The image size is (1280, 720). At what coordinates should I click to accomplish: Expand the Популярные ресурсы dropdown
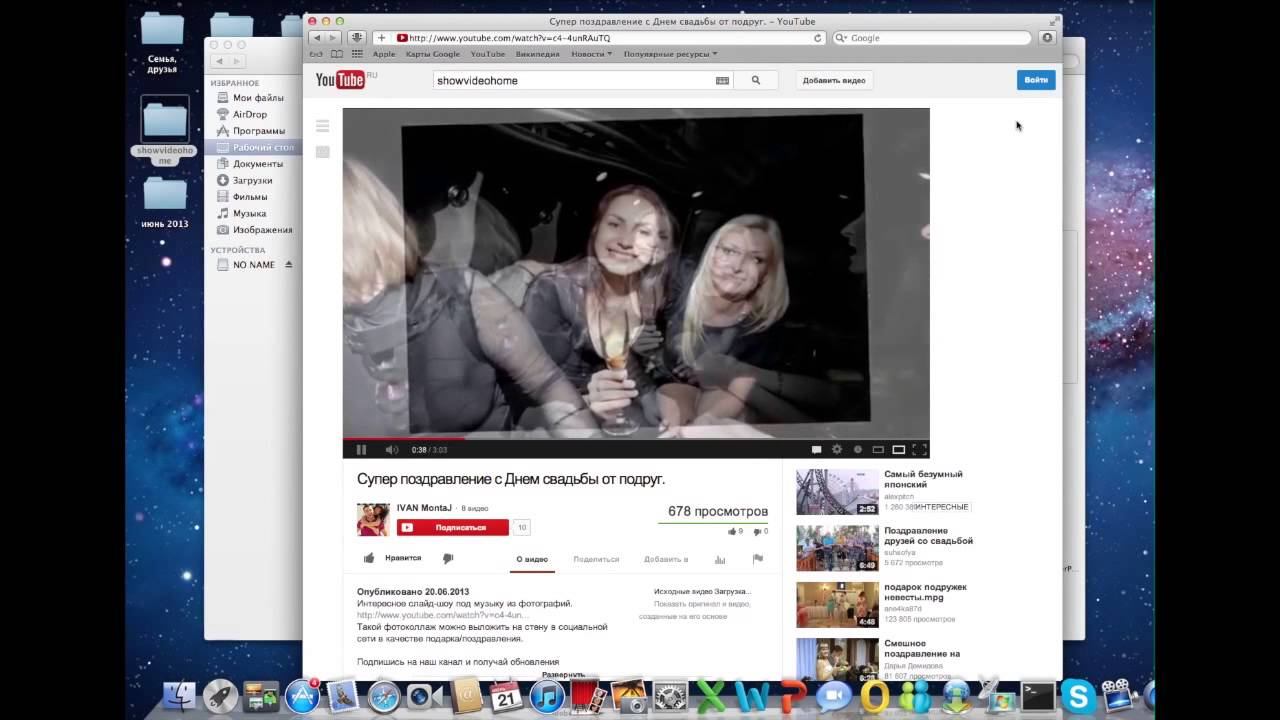point(670,54)
